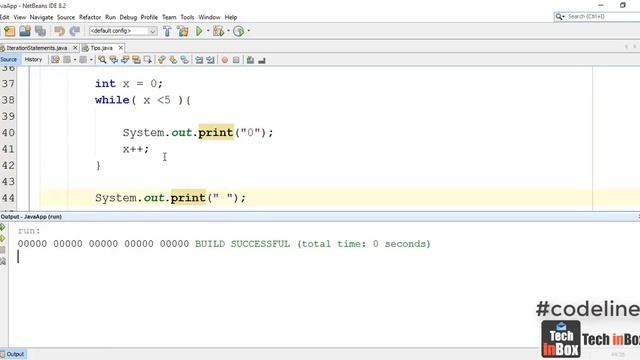Viewport: 640px width, 360px height.
Task: Open the View menu
Action: pyautogui.click(x=20, y=17)
